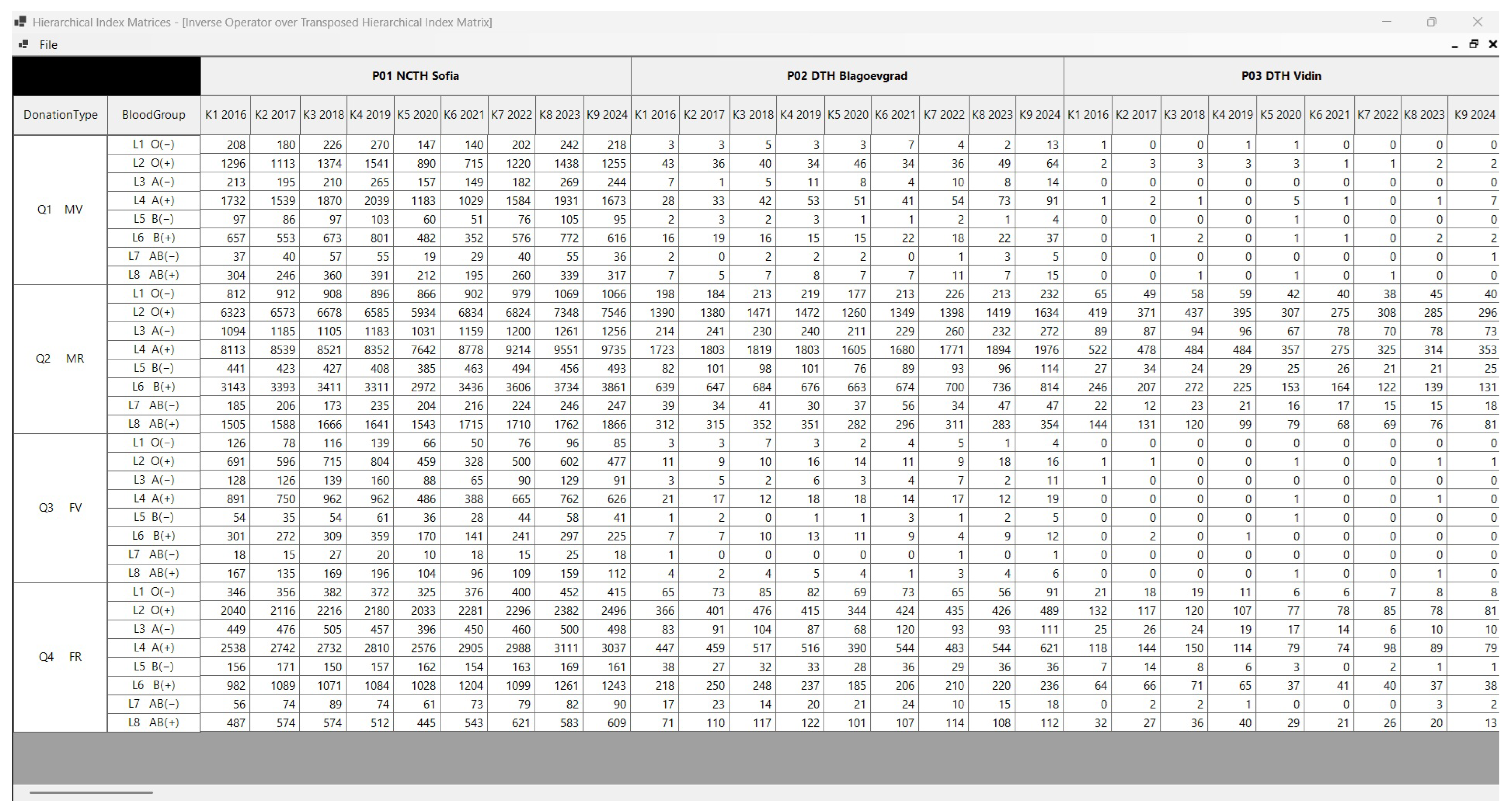Close the inner matrix child window
Screen dimensions: 1509x812
point(1492,44)
